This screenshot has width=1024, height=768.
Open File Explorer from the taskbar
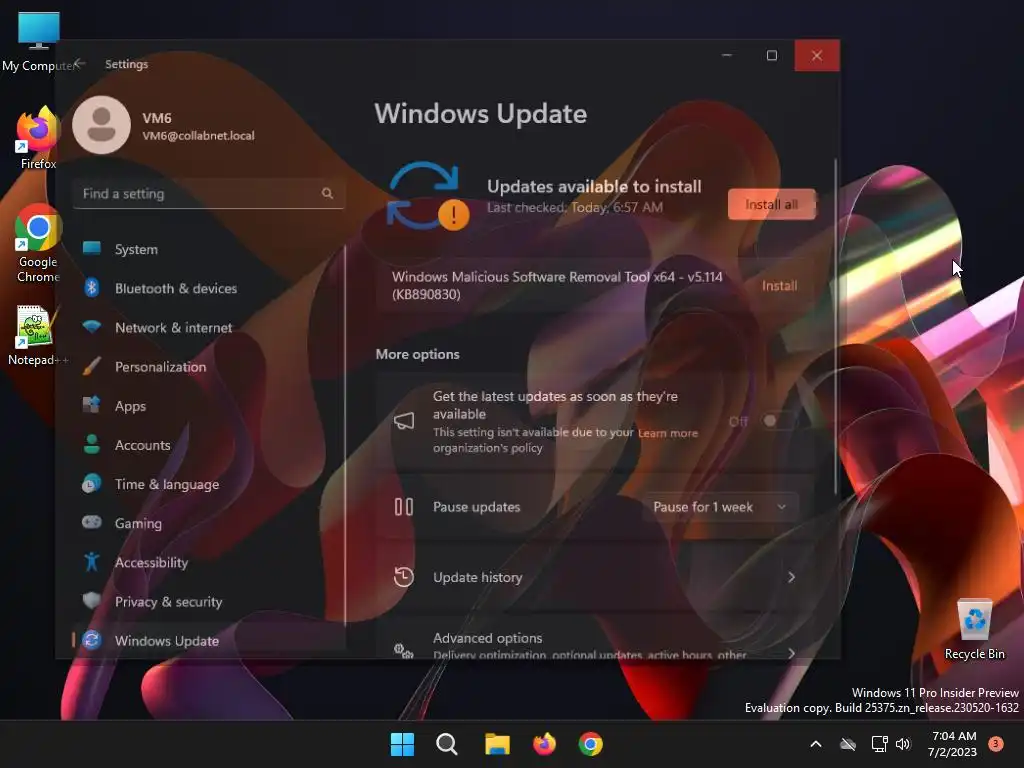(497, 744)
